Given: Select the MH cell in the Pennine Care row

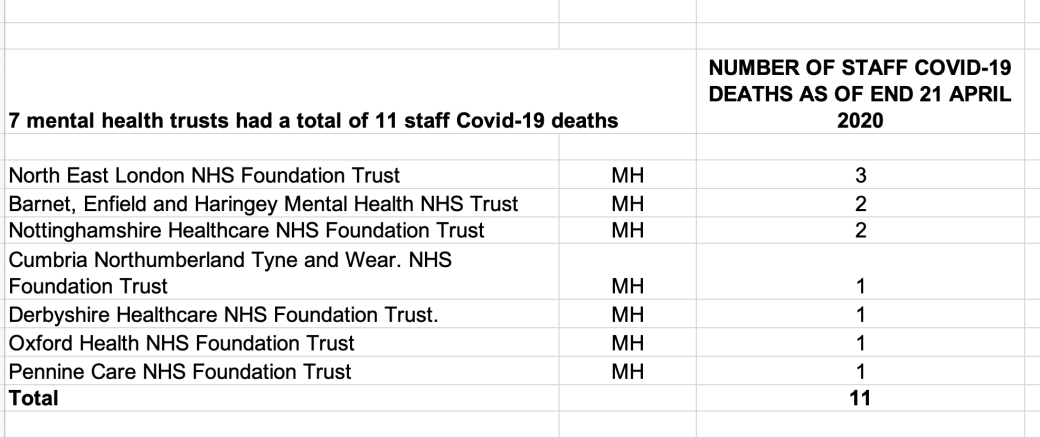Looking at the screenshot, I should pyautogui.click(x=627, y=372).
